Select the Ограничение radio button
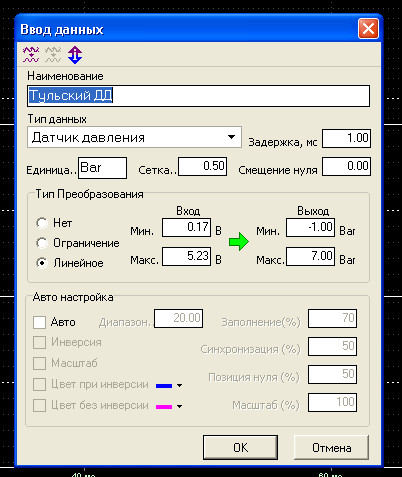 point(42,243)
